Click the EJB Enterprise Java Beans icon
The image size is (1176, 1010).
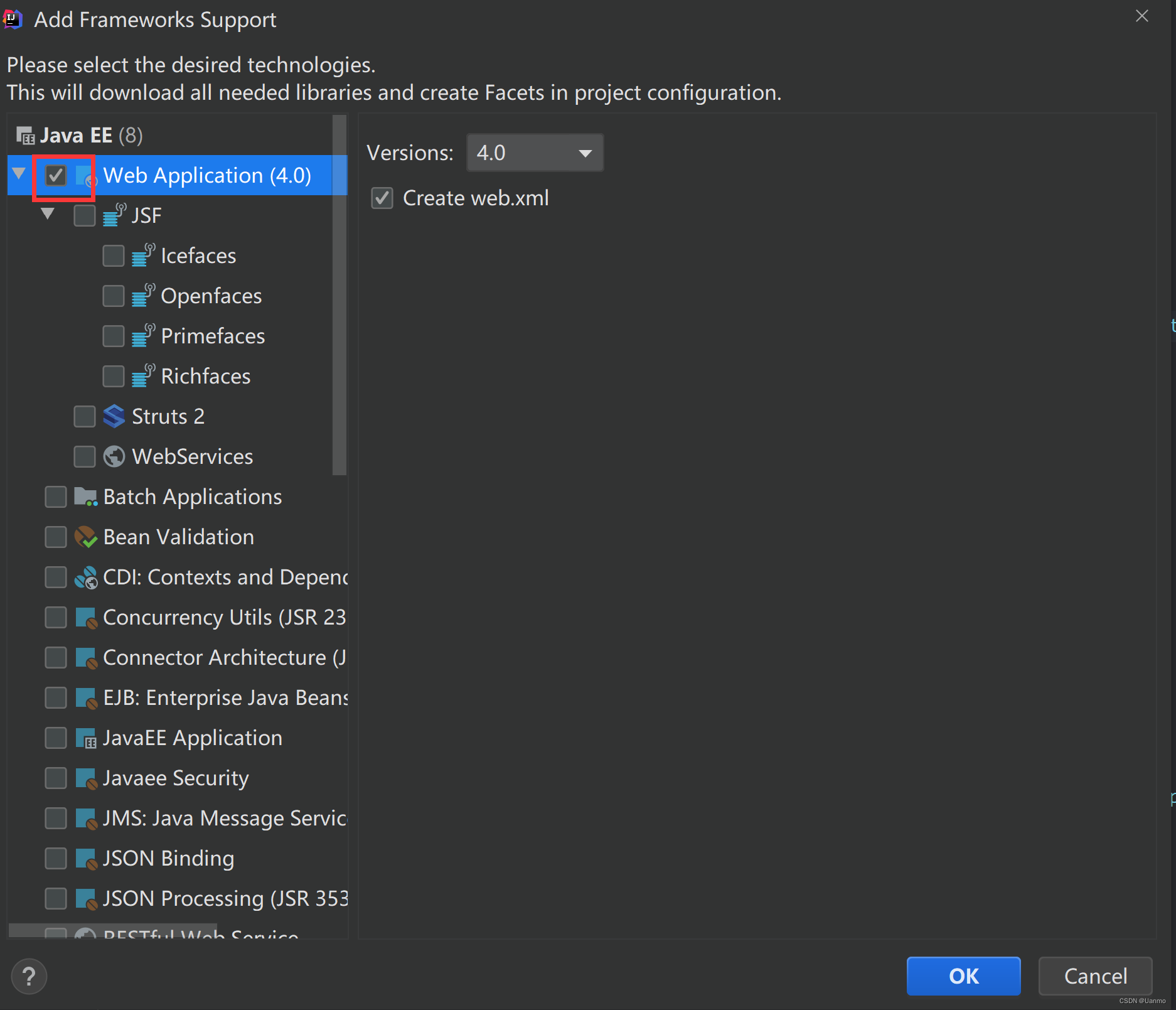click(x=86, y=698)
